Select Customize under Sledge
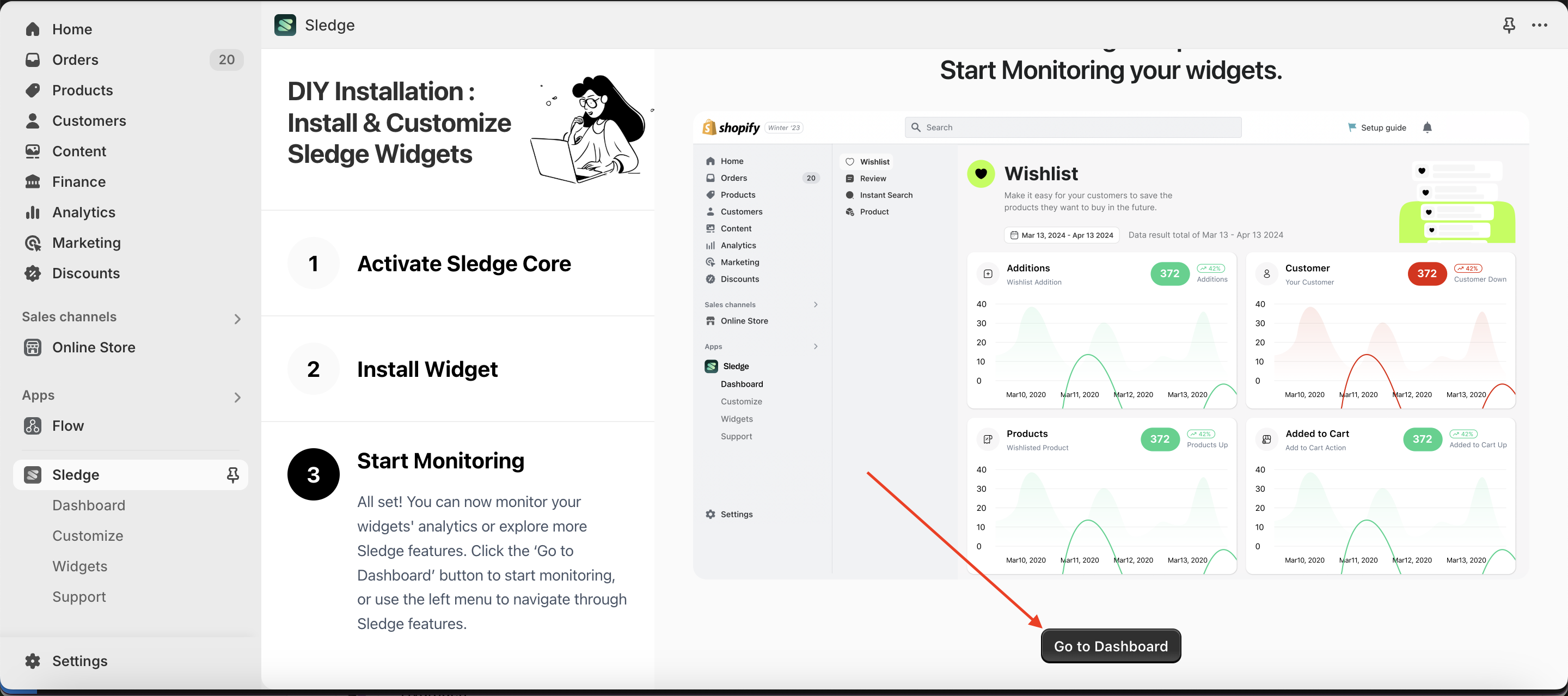The width and height of the screenshot is (1568, 696). (x=88, y=536)
